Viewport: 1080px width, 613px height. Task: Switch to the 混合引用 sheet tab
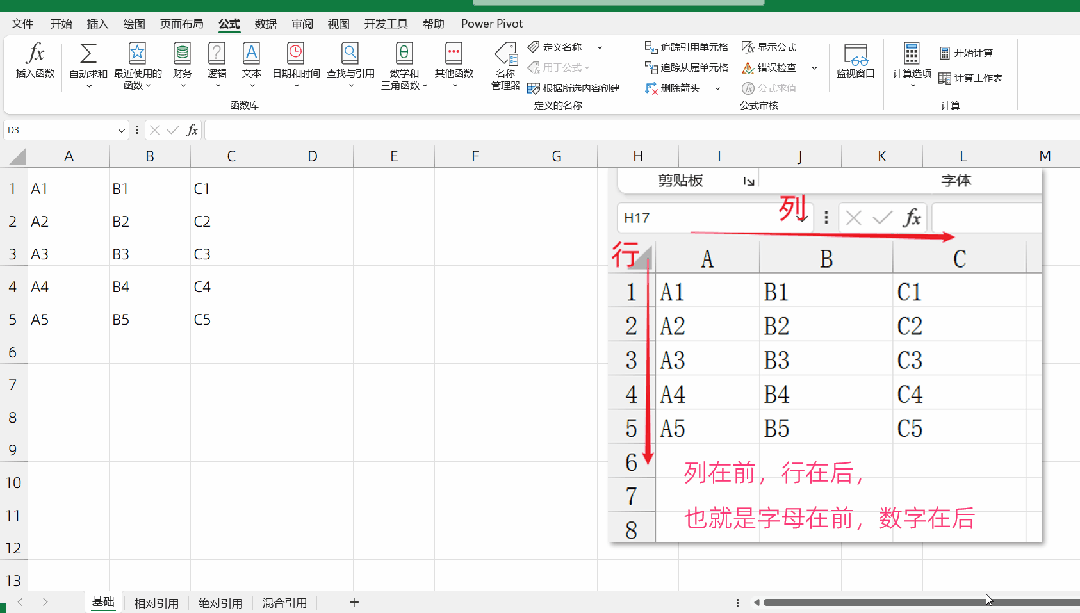(x=284, y=603)
